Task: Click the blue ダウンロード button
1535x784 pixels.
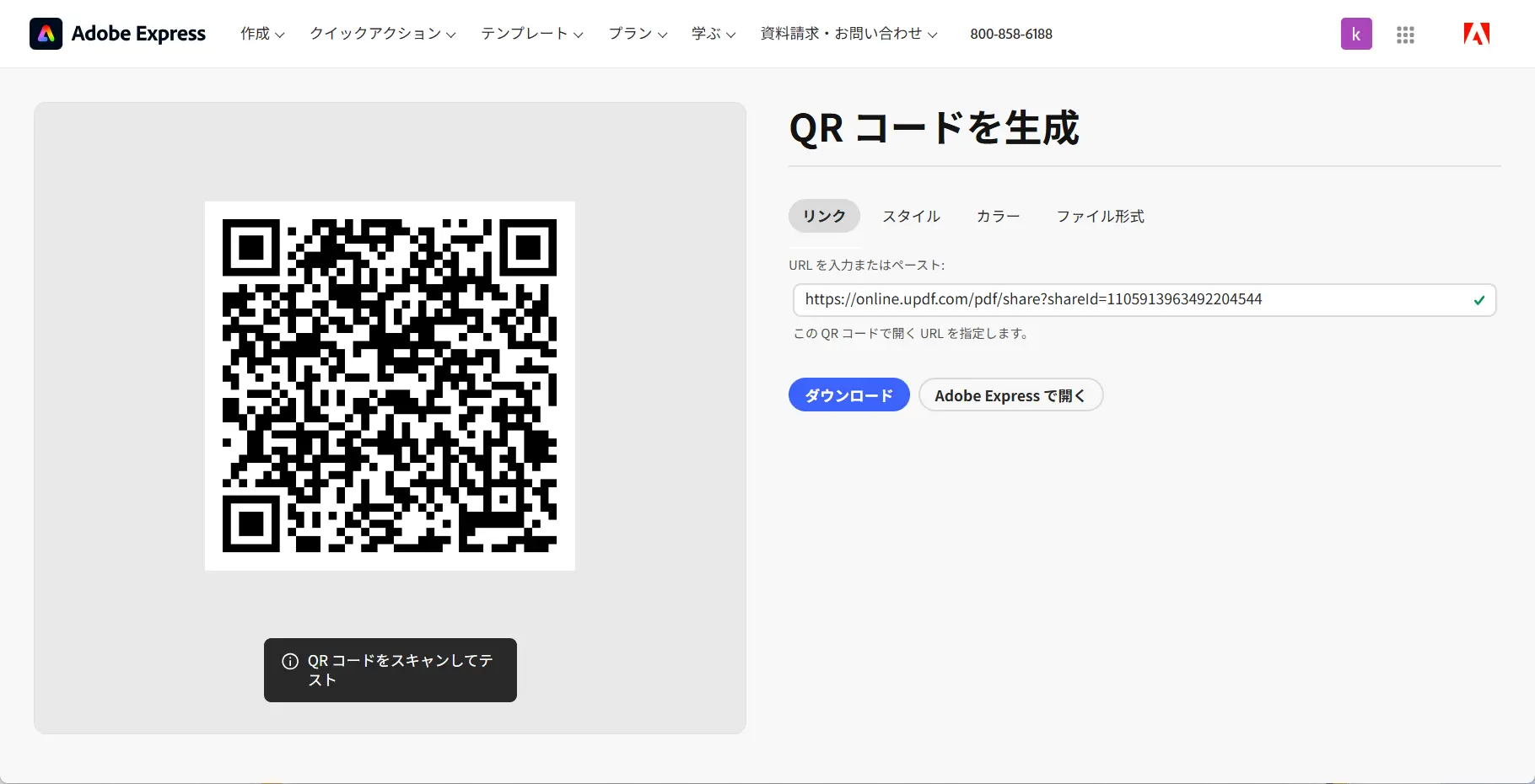Action: 848,395
